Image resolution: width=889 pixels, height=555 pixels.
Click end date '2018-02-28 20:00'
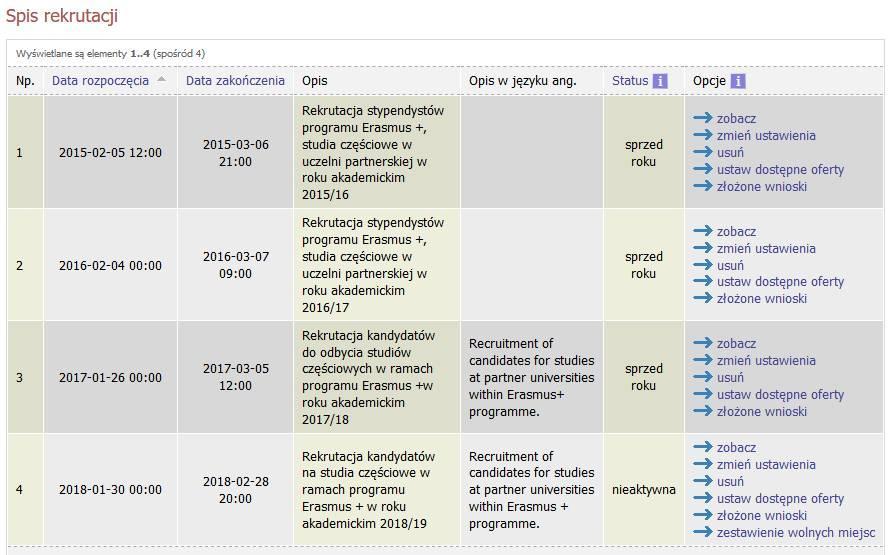coord(235,490)
